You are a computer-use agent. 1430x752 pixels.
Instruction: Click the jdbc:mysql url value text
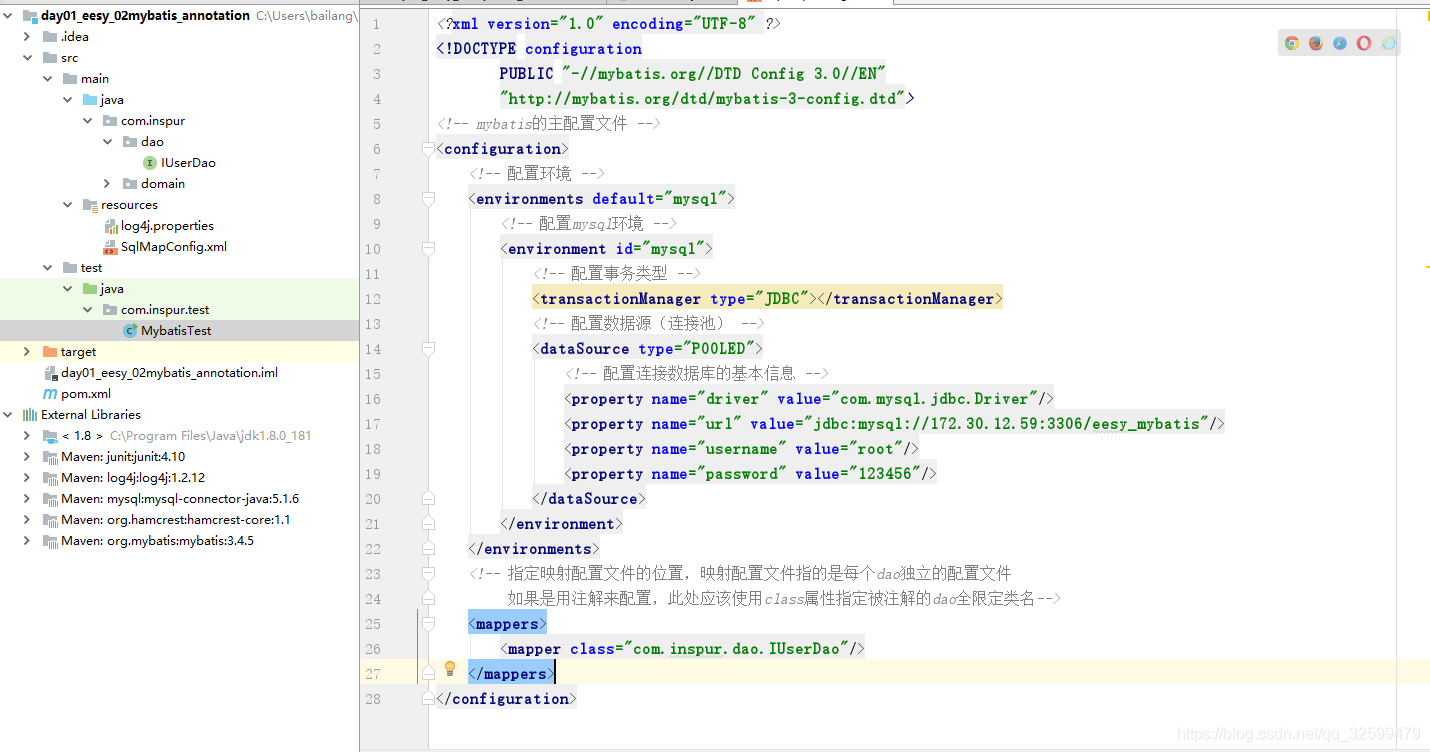tap(1007, 424)
